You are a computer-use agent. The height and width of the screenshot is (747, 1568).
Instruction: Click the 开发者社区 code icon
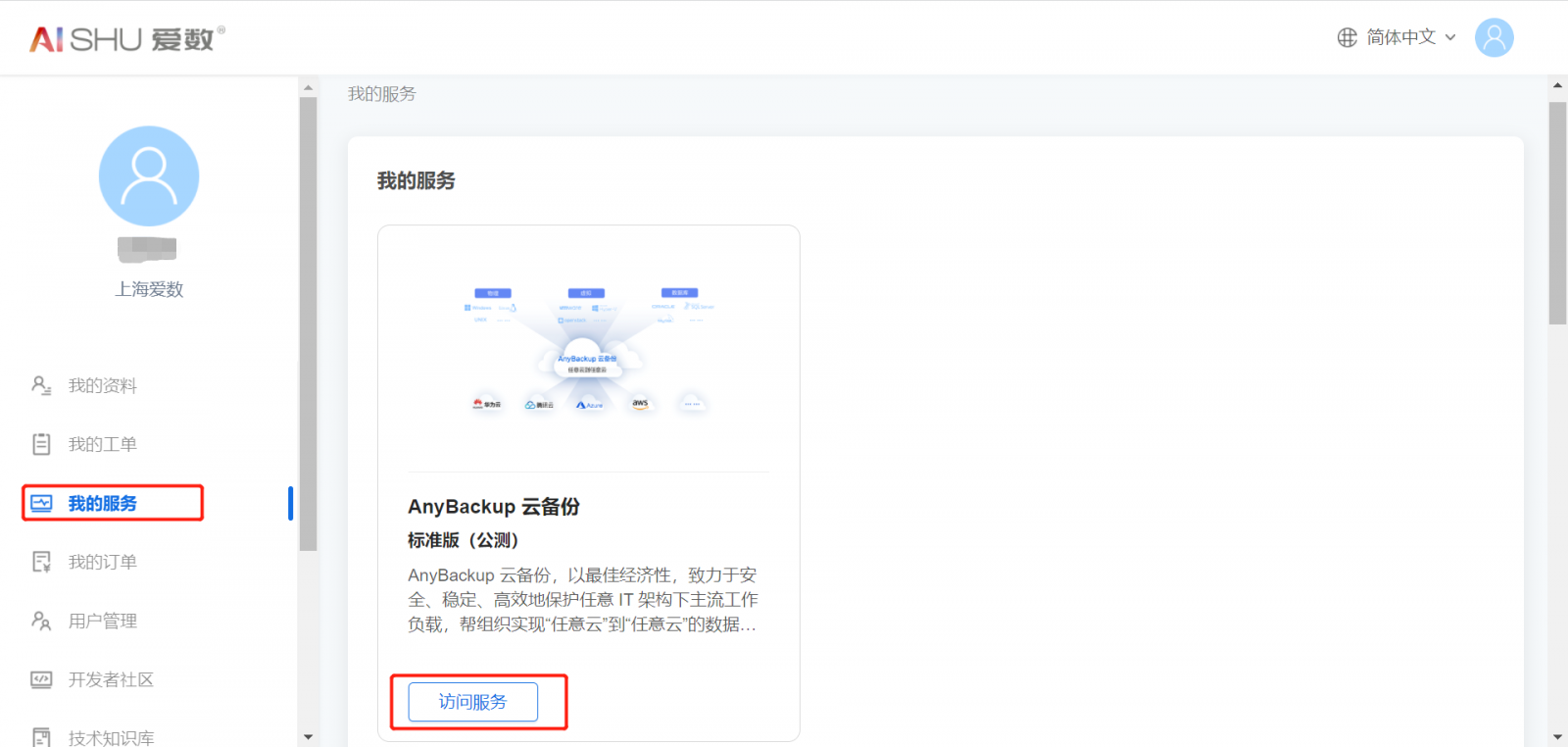point(41,679)
